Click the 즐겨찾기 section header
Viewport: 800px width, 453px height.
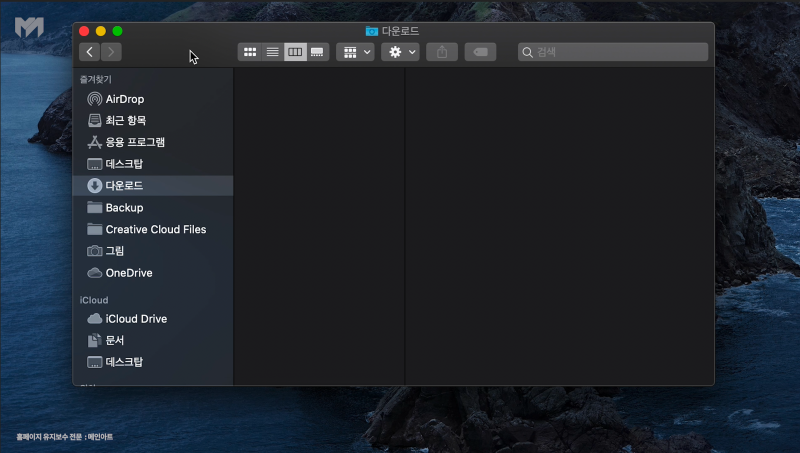point(95,80)
